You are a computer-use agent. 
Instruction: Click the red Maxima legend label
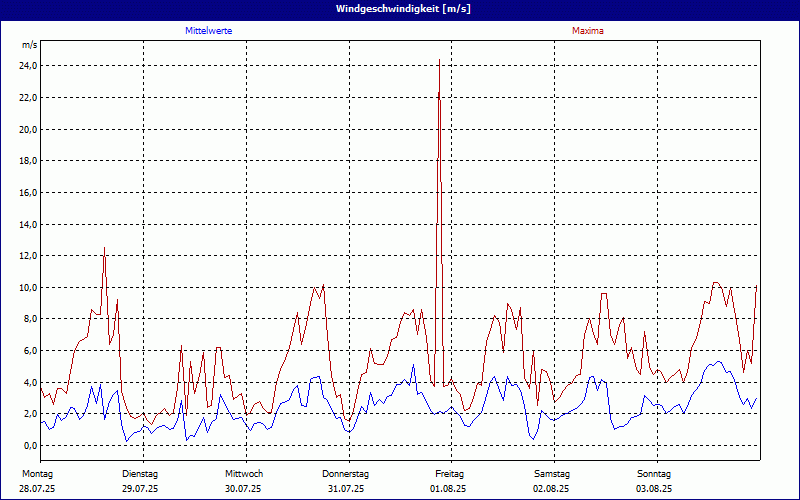(x=587, y=31)
